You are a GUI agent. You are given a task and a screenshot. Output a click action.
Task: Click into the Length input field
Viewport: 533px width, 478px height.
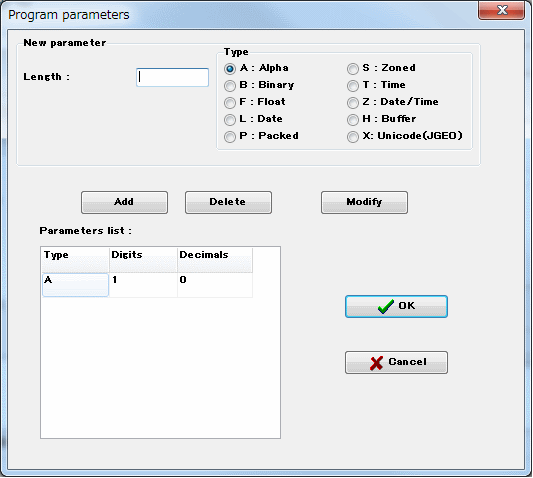[172, 77]
